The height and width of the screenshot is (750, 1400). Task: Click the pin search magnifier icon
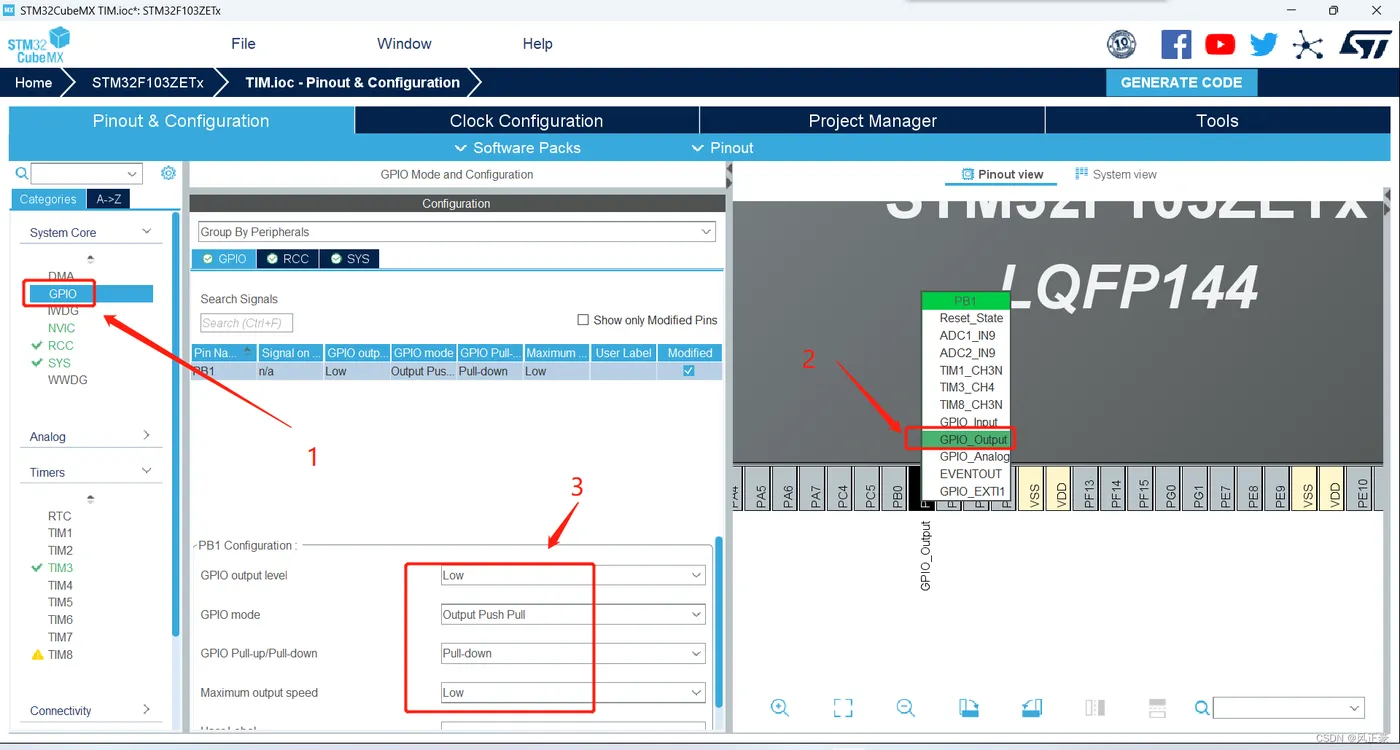1203,708
